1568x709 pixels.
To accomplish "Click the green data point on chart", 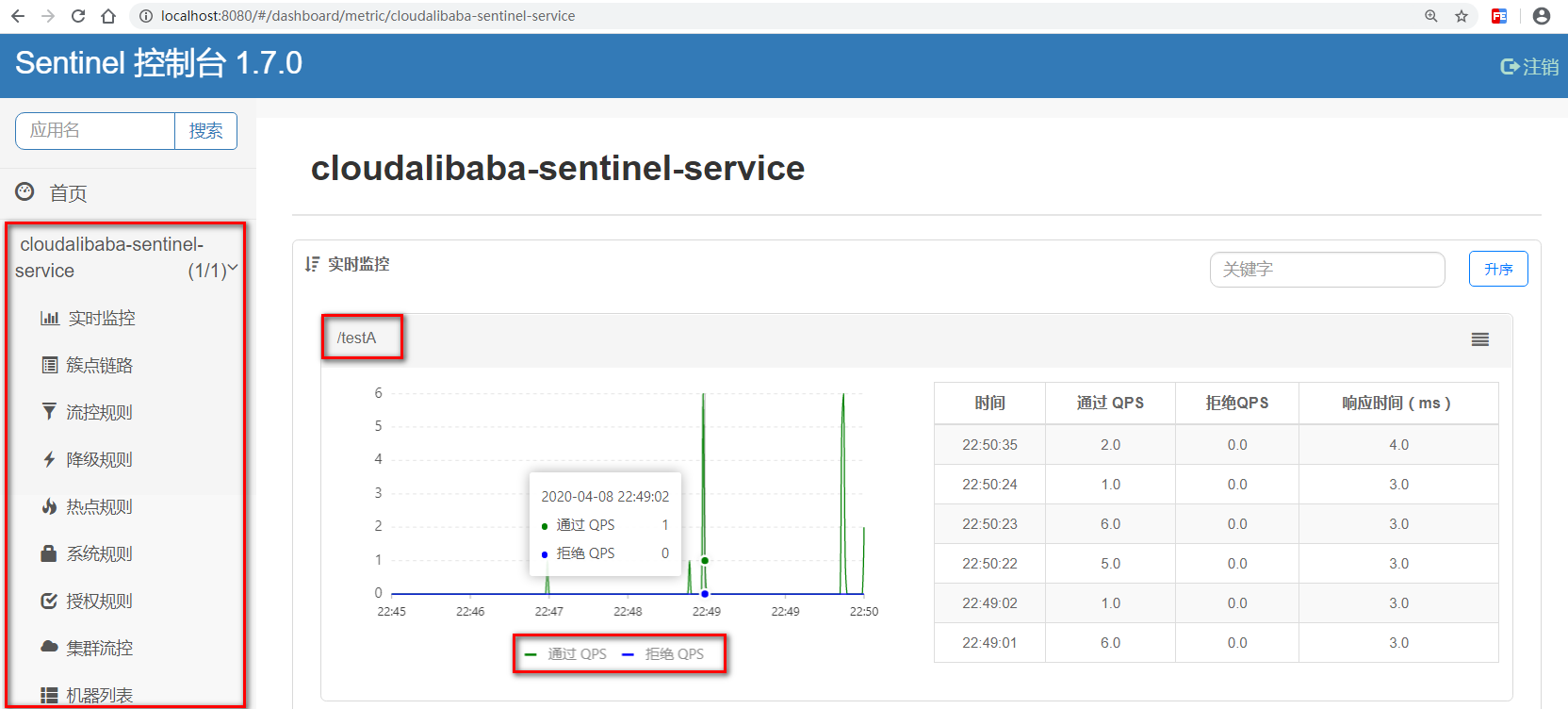I will [x=705, y=560].
